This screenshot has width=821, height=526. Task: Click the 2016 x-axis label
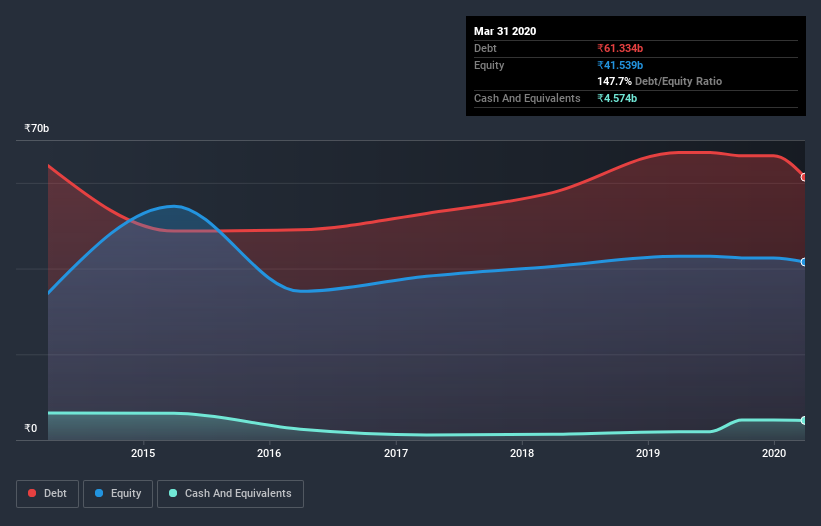point(269,453)
